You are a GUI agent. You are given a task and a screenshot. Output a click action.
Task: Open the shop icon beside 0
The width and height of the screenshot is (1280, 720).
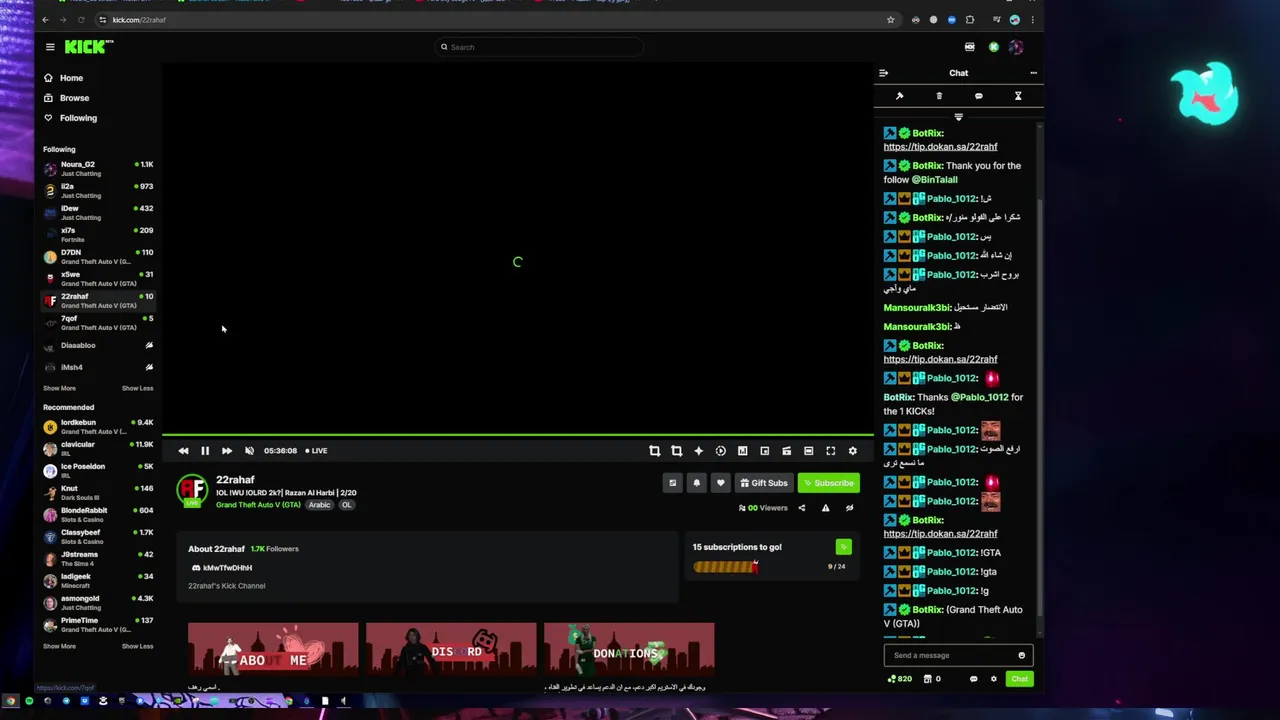pos(927,679)
